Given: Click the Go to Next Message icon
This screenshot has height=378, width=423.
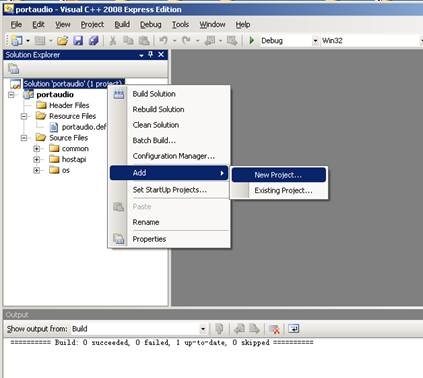Looking at the screenshot, I should (254, 329).
